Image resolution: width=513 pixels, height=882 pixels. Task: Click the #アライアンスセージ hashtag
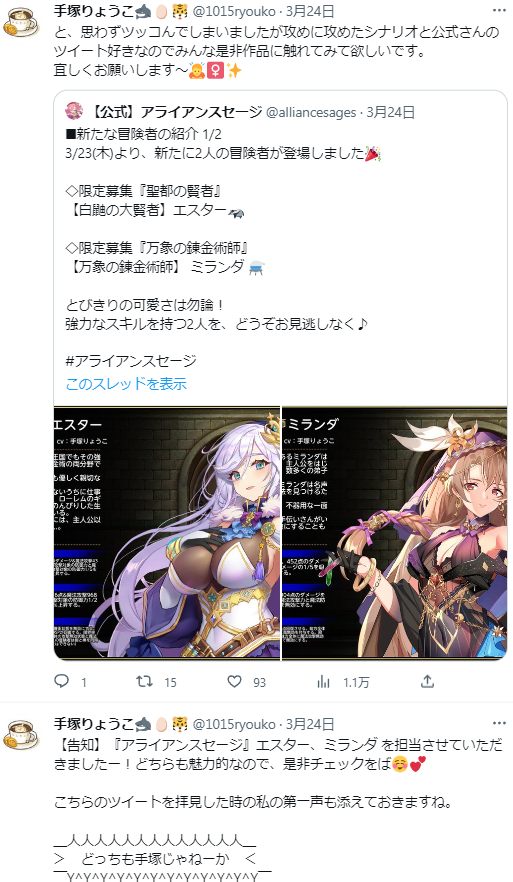coord(130,361)
